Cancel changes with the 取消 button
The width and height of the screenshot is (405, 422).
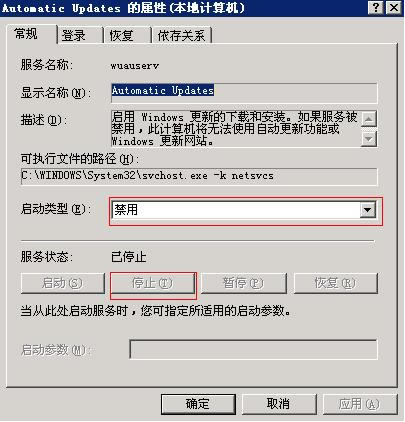point(279,404)
